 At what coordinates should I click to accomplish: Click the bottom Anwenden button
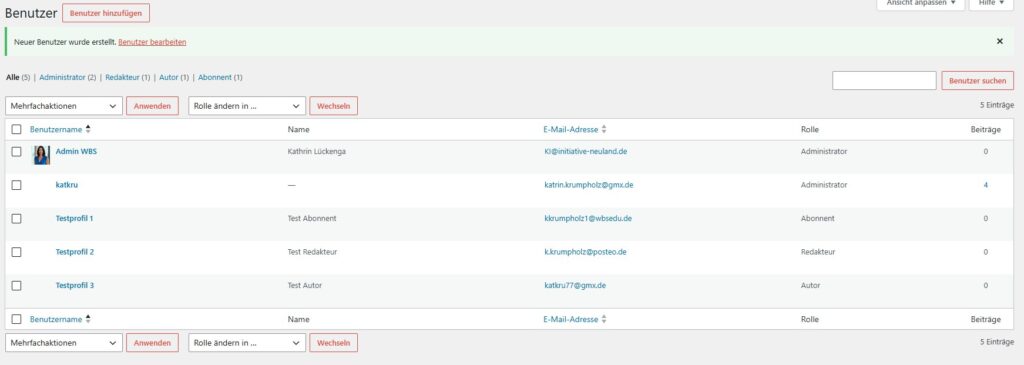coord(152,343)
